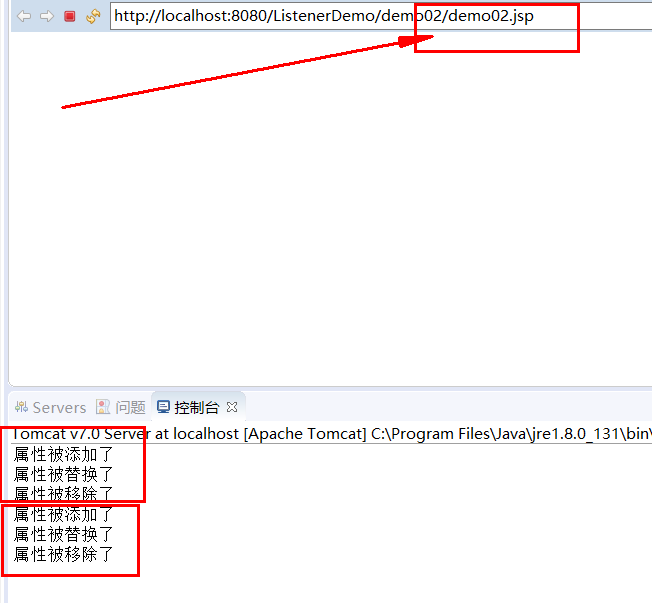Go forward in the internal browser
The image size is (652, 603).
[47, 16]
